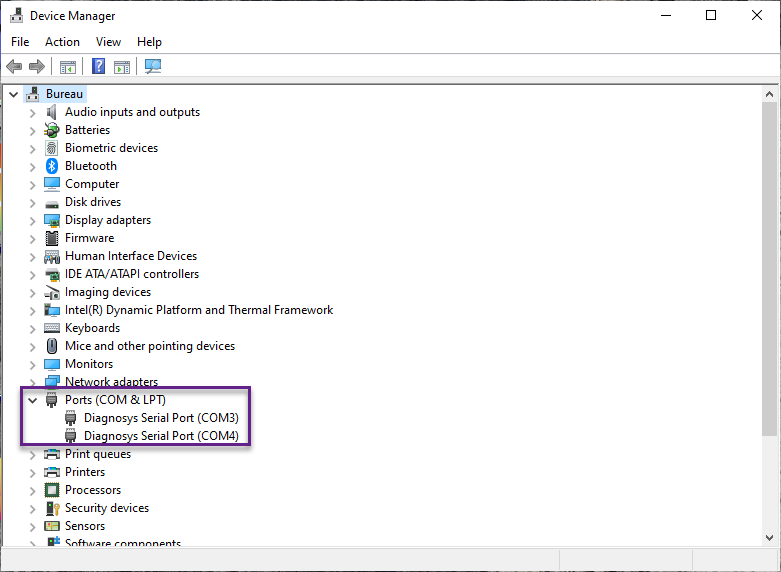
Task: Click the Audio inputs and outputs speaker icon
Action: pos(52,112)
